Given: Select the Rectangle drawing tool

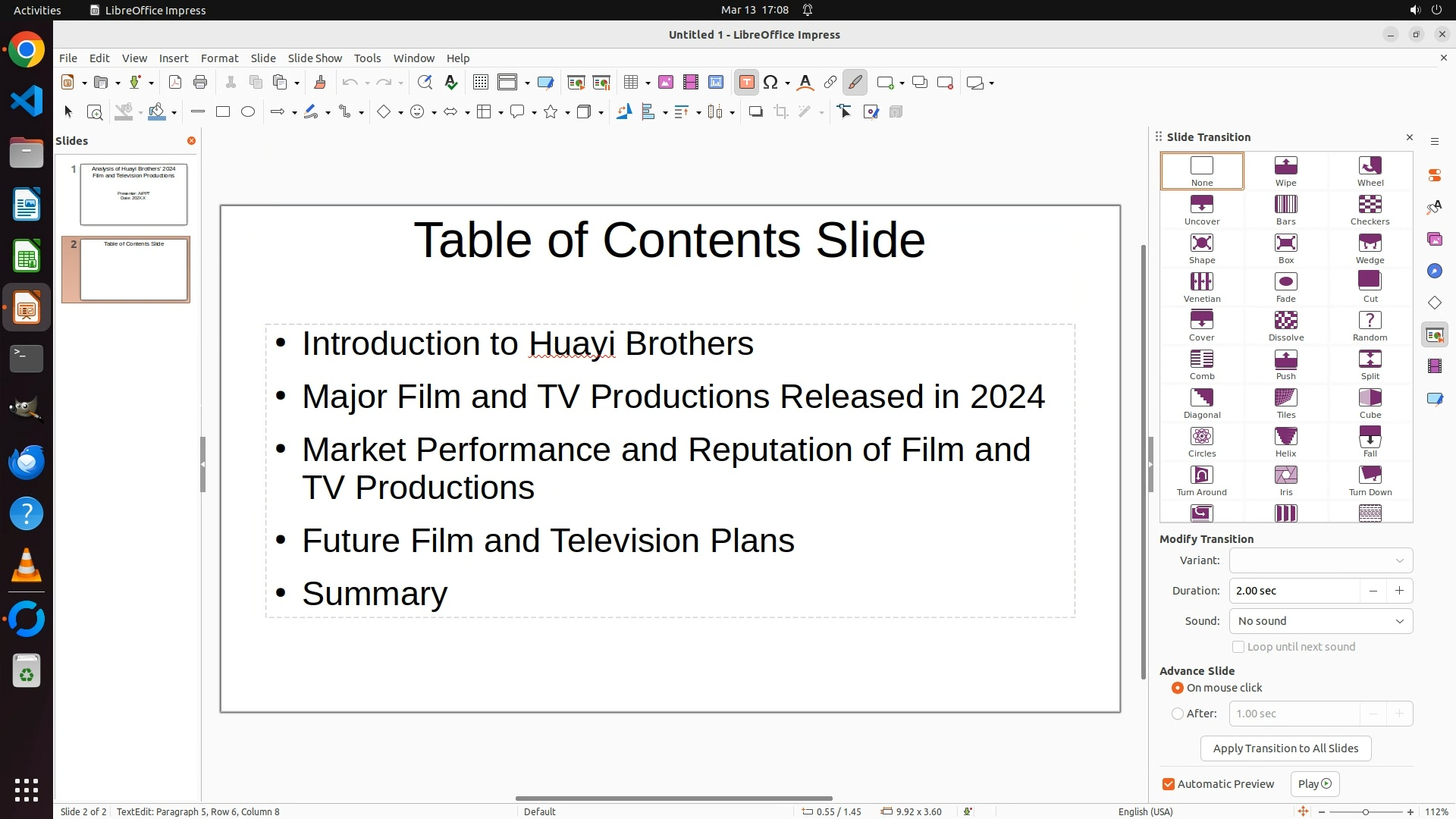Looking at the screenshot, I should pyautogui.click(x=223, y=112).
